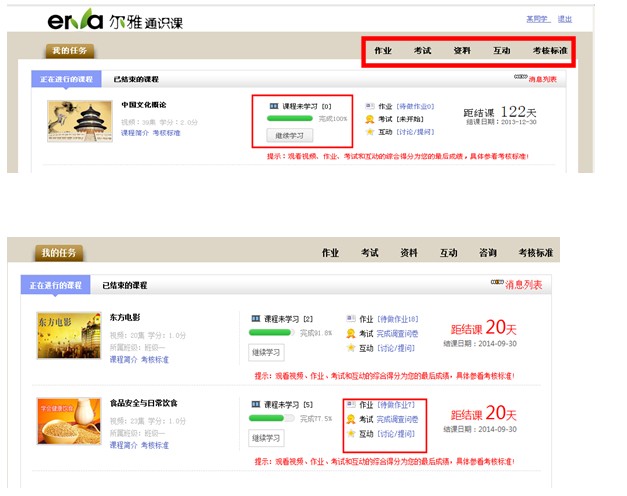Click the 退出 logout link
The width and height of the screenshot is (627, 496).
tap(565, 19)
